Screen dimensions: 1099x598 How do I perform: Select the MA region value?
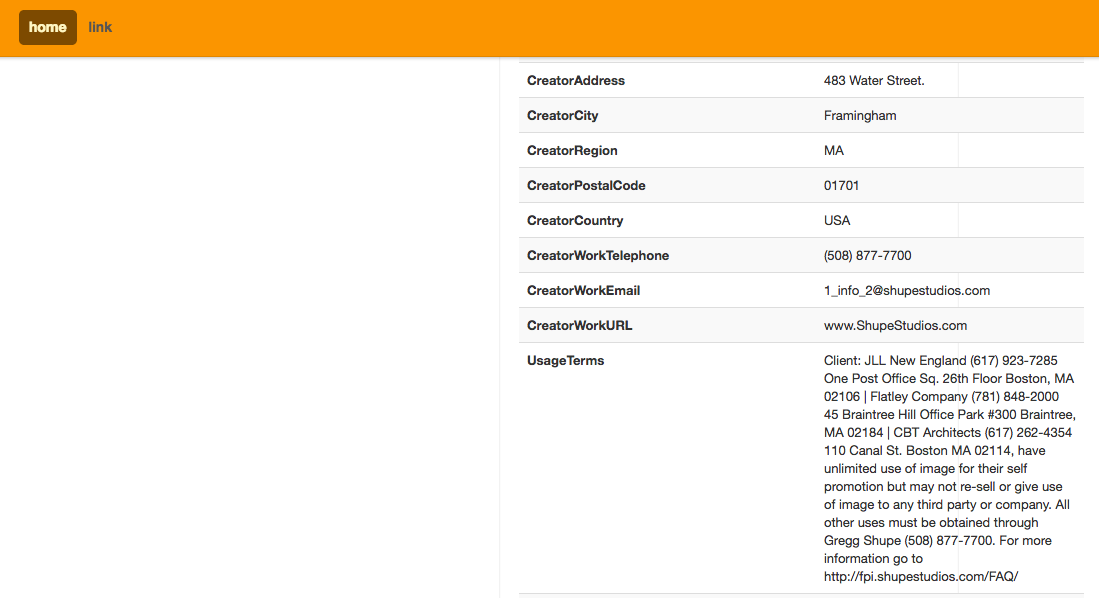click(x=833, y=151)
